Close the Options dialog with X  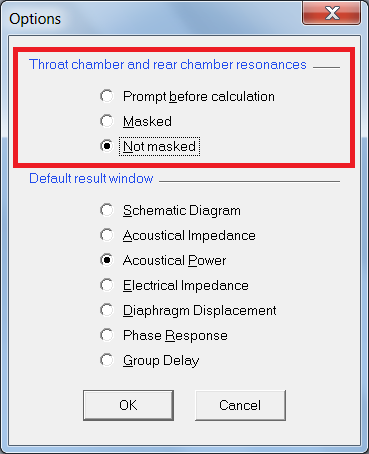coord(332,13)
